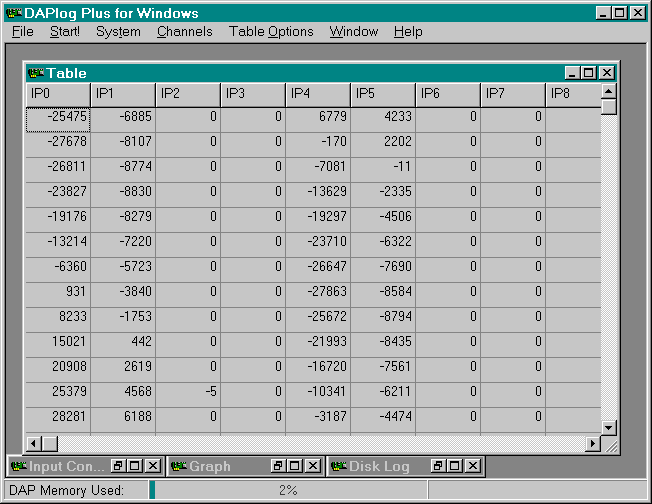Select the IP5 column header

pos(383,94)
